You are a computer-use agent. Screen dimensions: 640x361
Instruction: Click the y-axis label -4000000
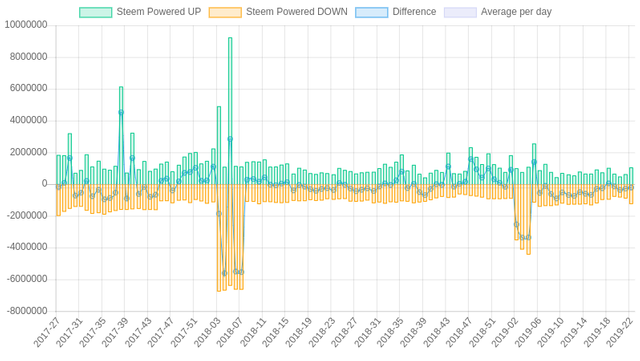click(x=27, y=247)
